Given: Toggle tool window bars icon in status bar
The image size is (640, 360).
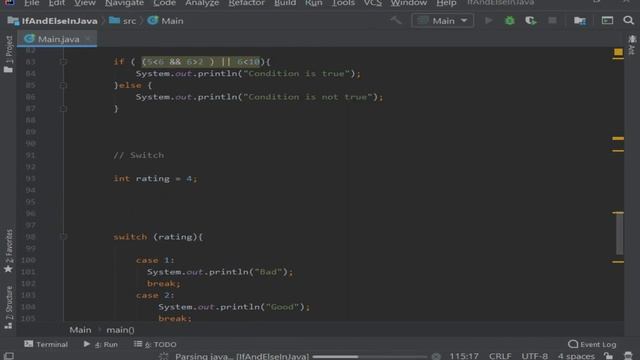Looking at the screenshot, I should (x=9, y=356).
